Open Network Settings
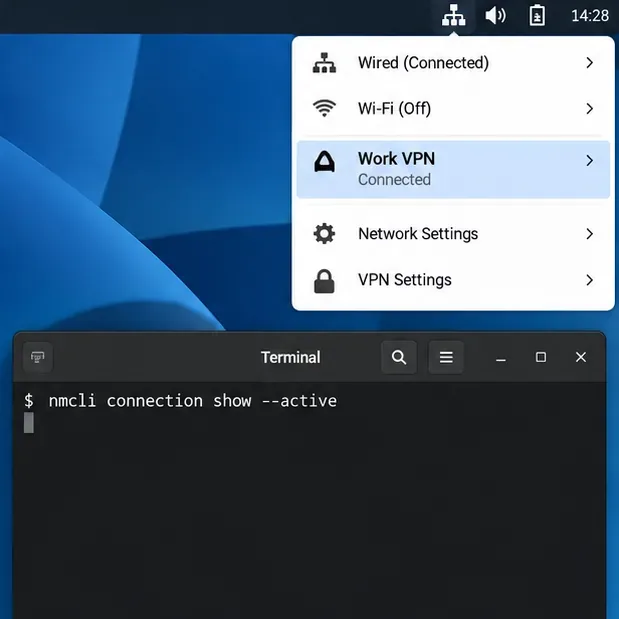 click(x=453, y=234)
